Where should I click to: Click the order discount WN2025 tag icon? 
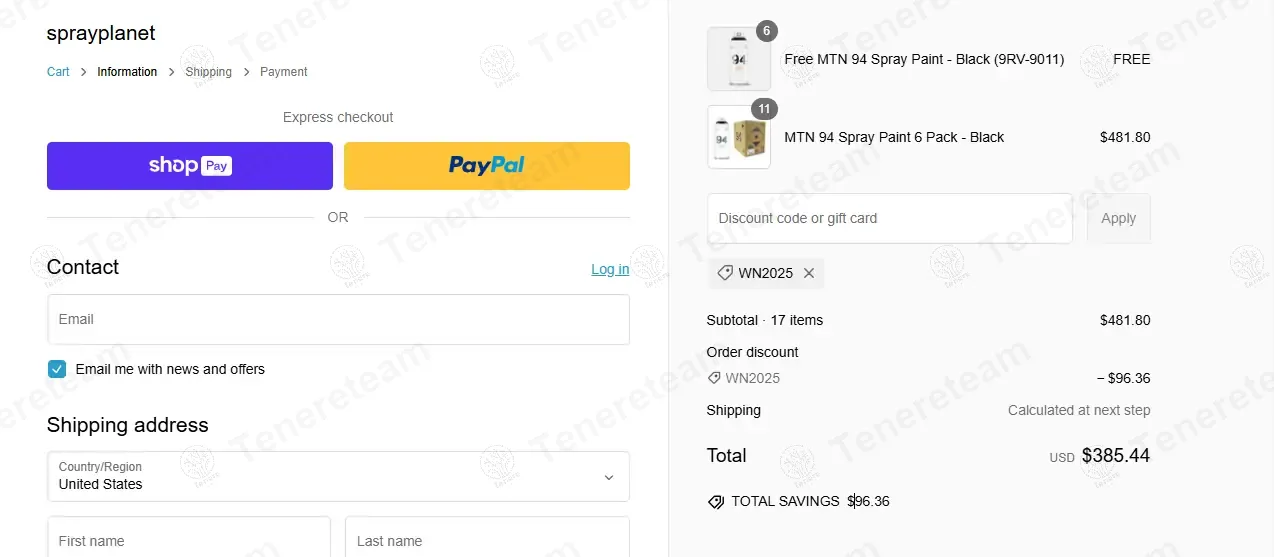714,378
